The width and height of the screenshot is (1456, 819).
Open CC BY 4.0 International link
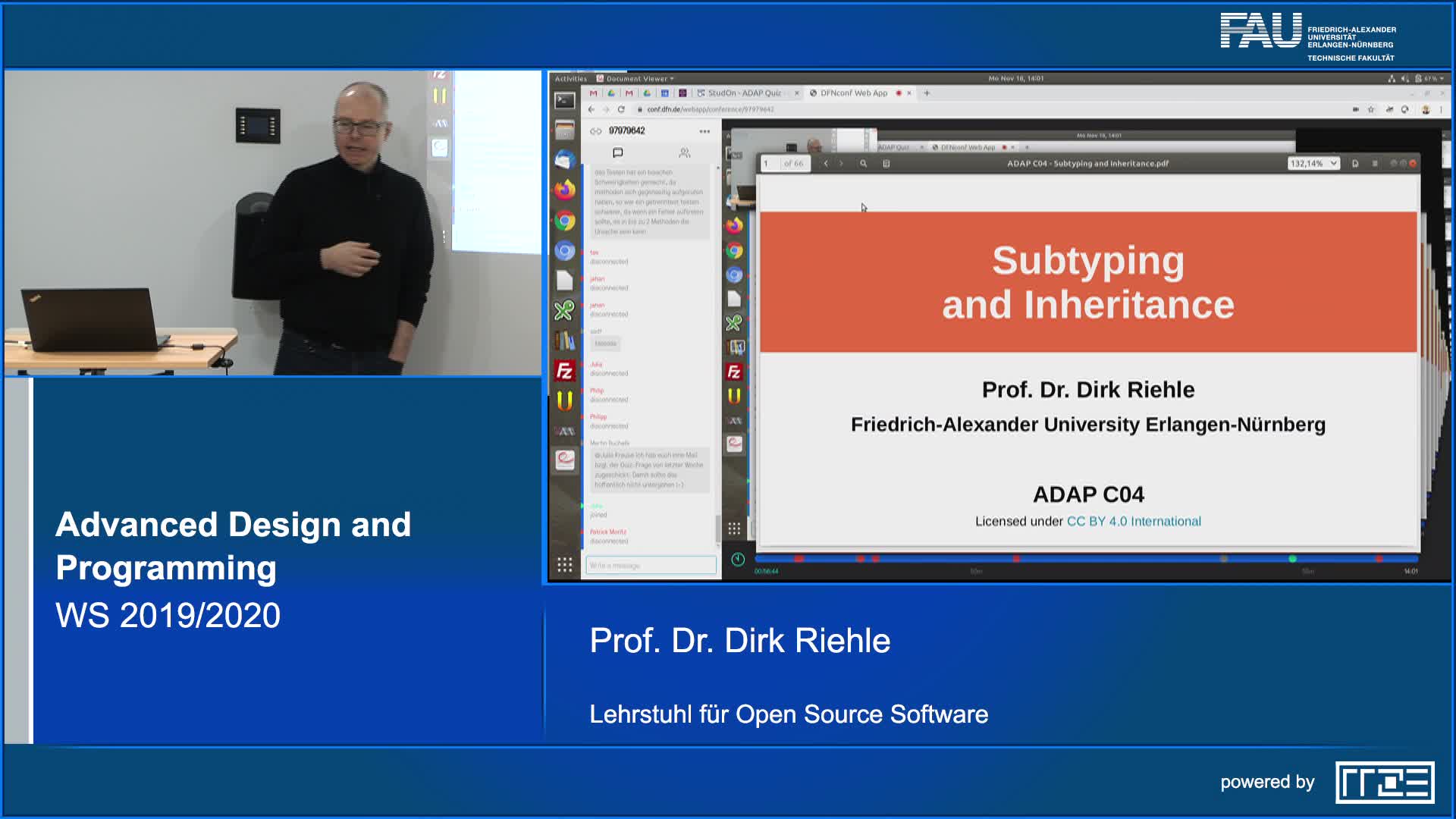[x=1133, y=521]
